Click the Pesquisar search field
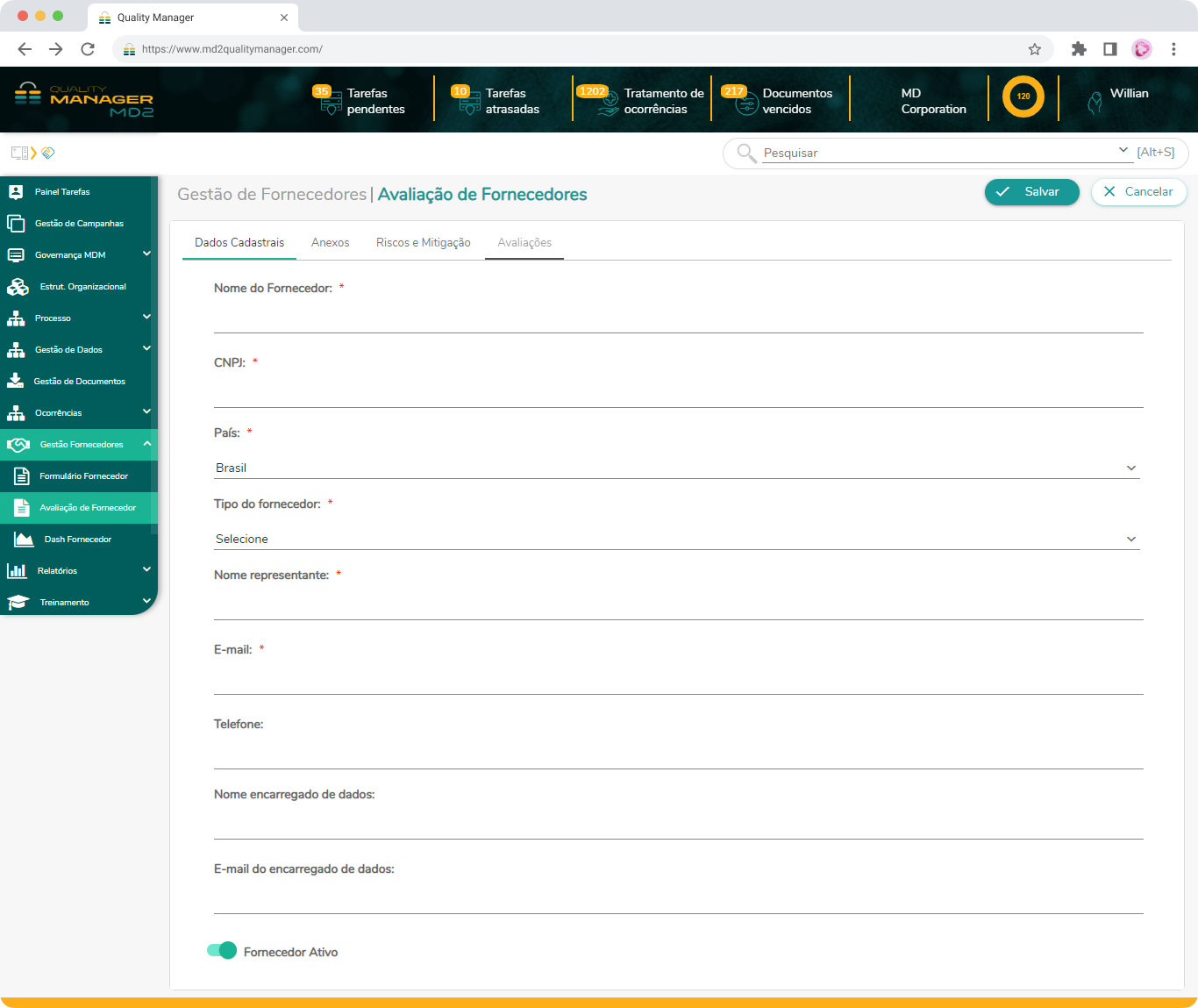 point(938,153)
